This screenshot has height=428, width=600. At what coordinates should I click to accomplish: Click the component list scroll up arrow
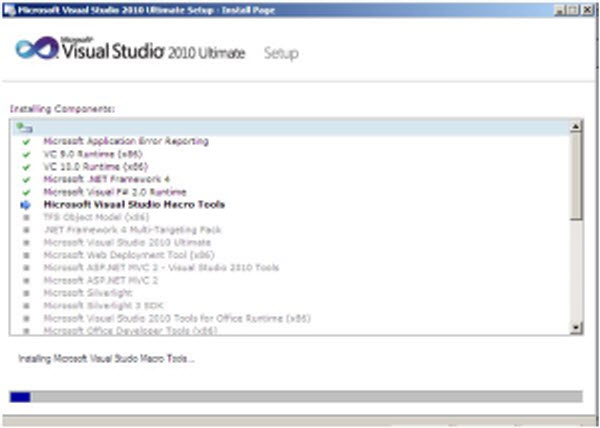click(576, 126)
